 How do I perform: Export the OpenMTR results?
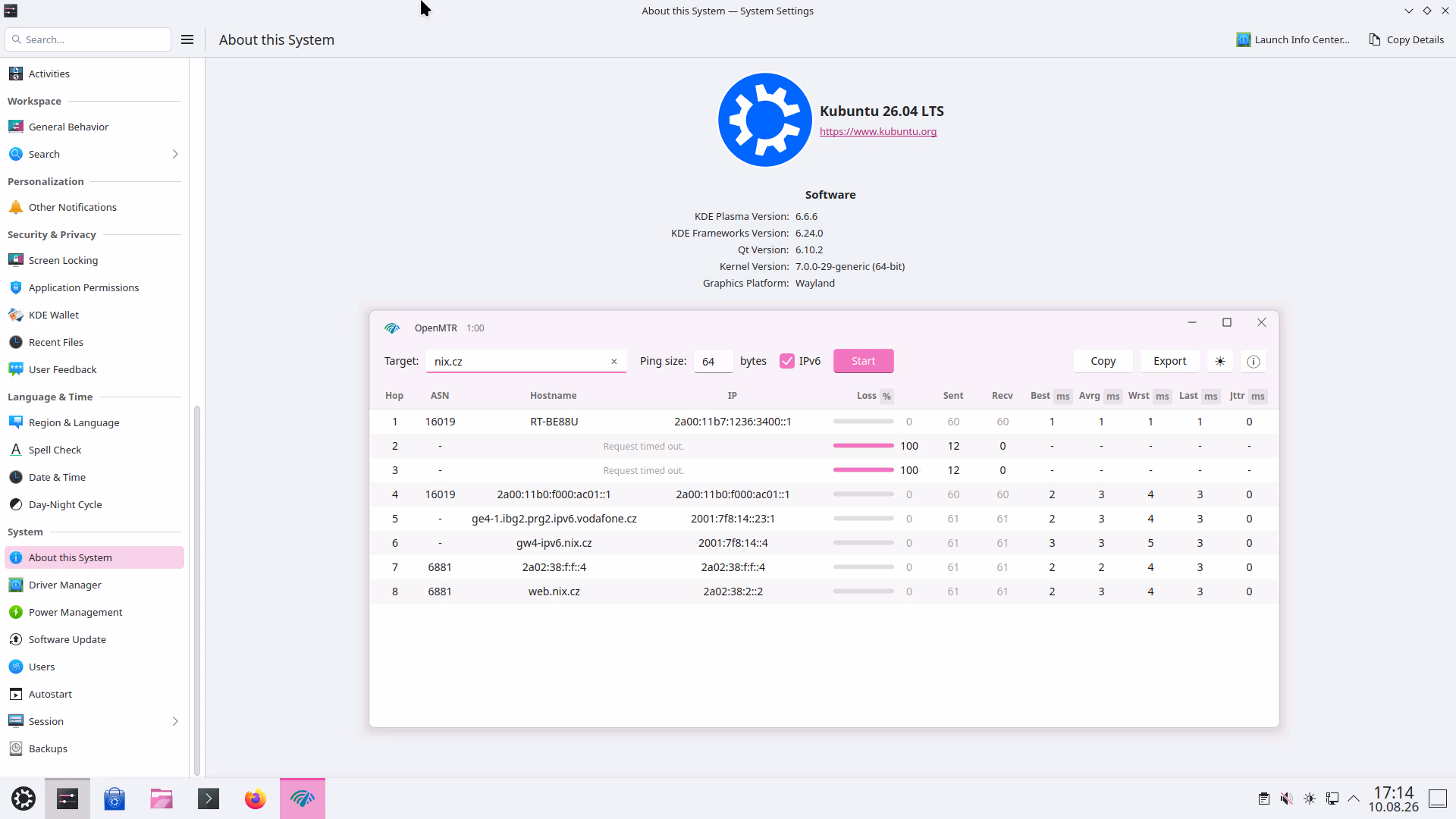1170,361
